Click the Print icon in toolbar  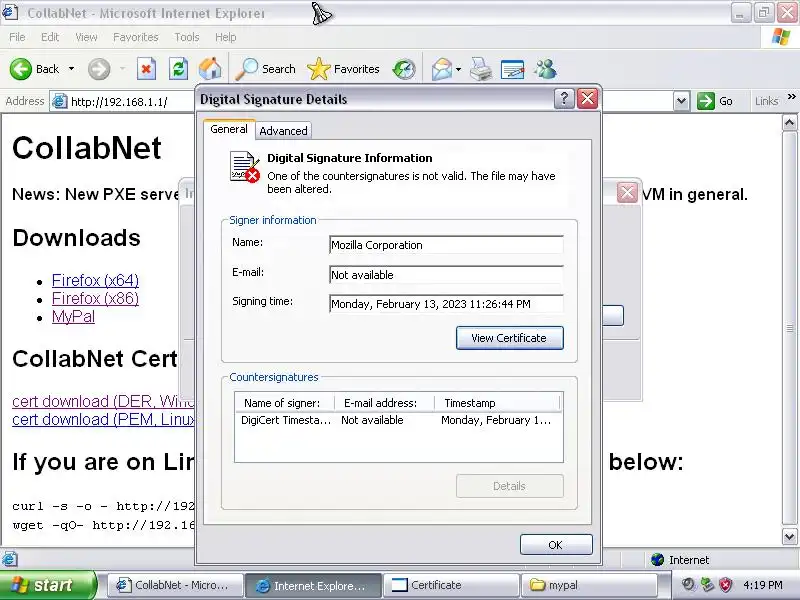point(481,69)
